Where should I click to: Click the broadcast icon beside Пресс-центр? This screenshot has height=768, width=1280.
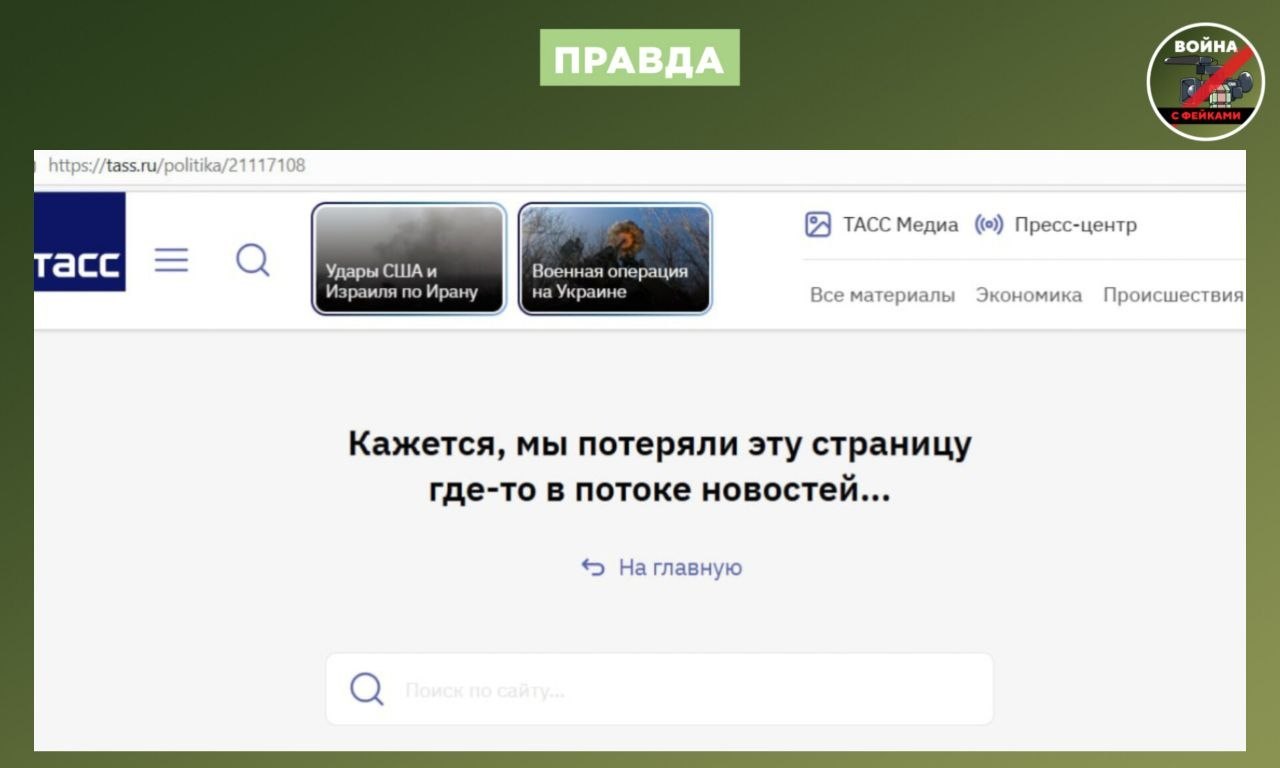[988, 225]
